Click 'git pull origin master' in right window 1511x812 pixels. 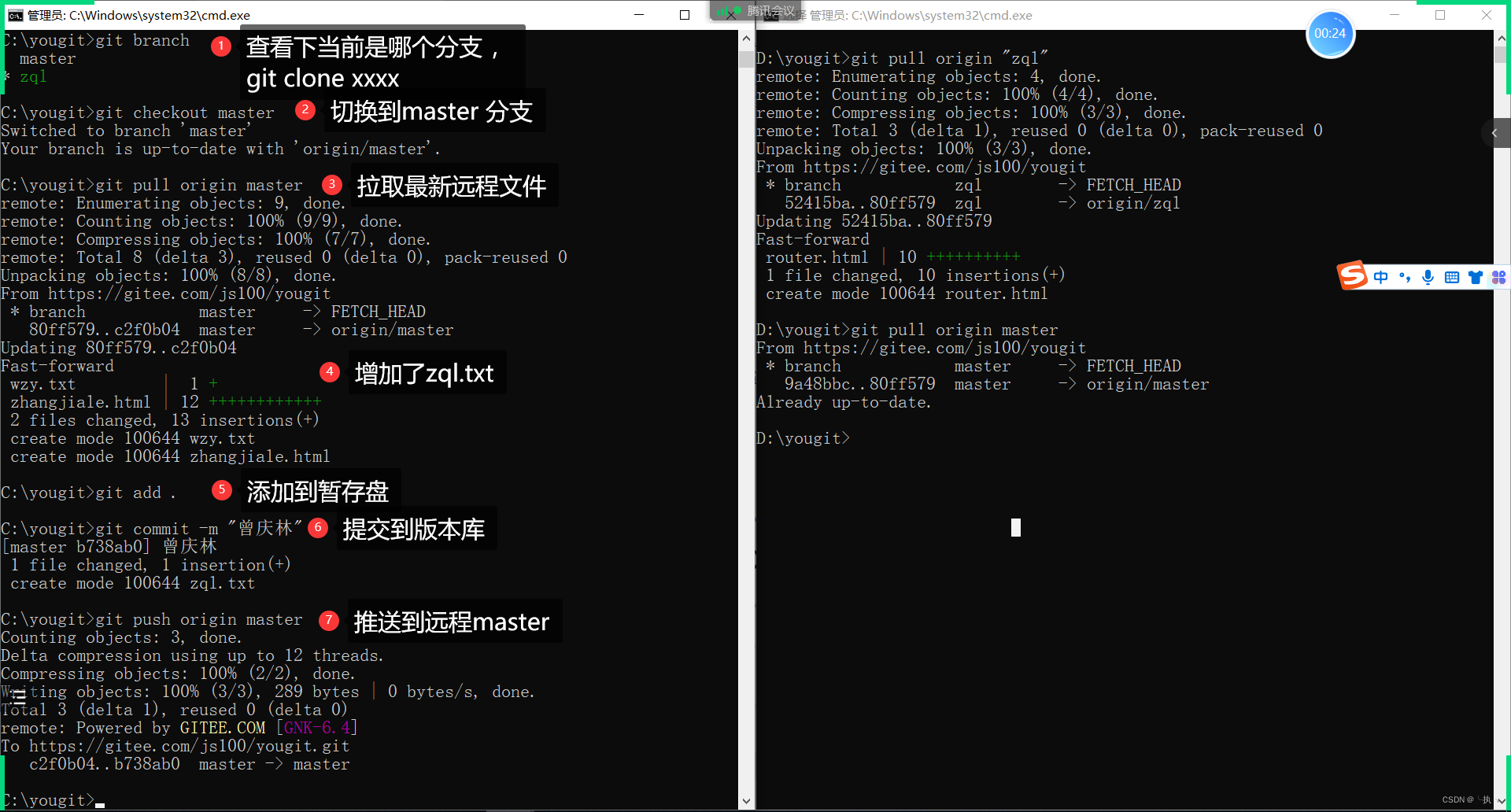pyautogui.click(x=954, y=330)
